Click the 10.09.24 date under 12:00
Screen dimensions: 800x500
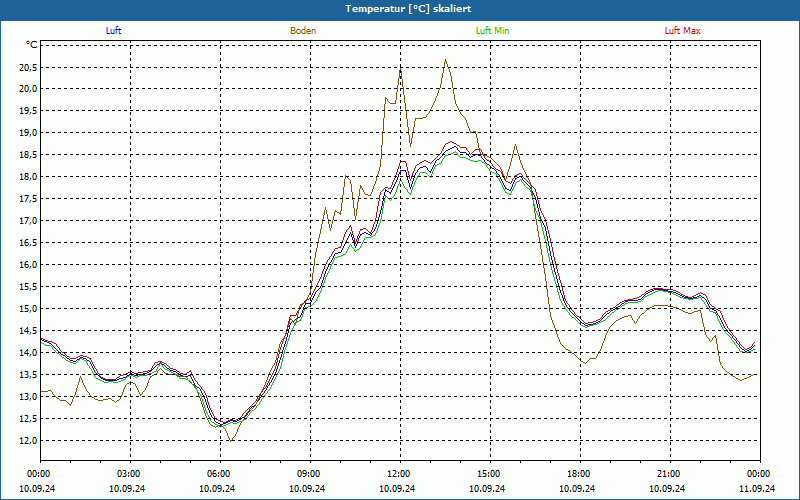397,488
